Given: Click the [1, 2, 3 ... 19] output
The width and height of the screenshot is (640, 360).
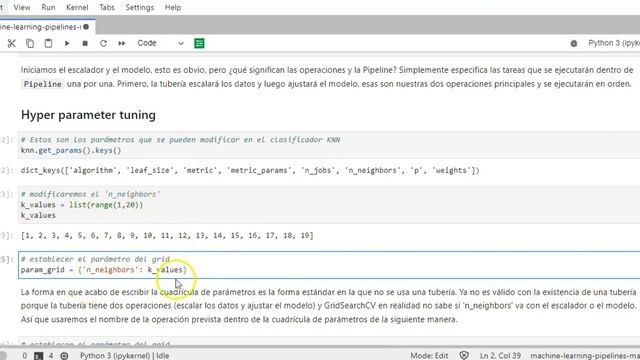Looking at the screenshot, I should click(x=167, y=236).
